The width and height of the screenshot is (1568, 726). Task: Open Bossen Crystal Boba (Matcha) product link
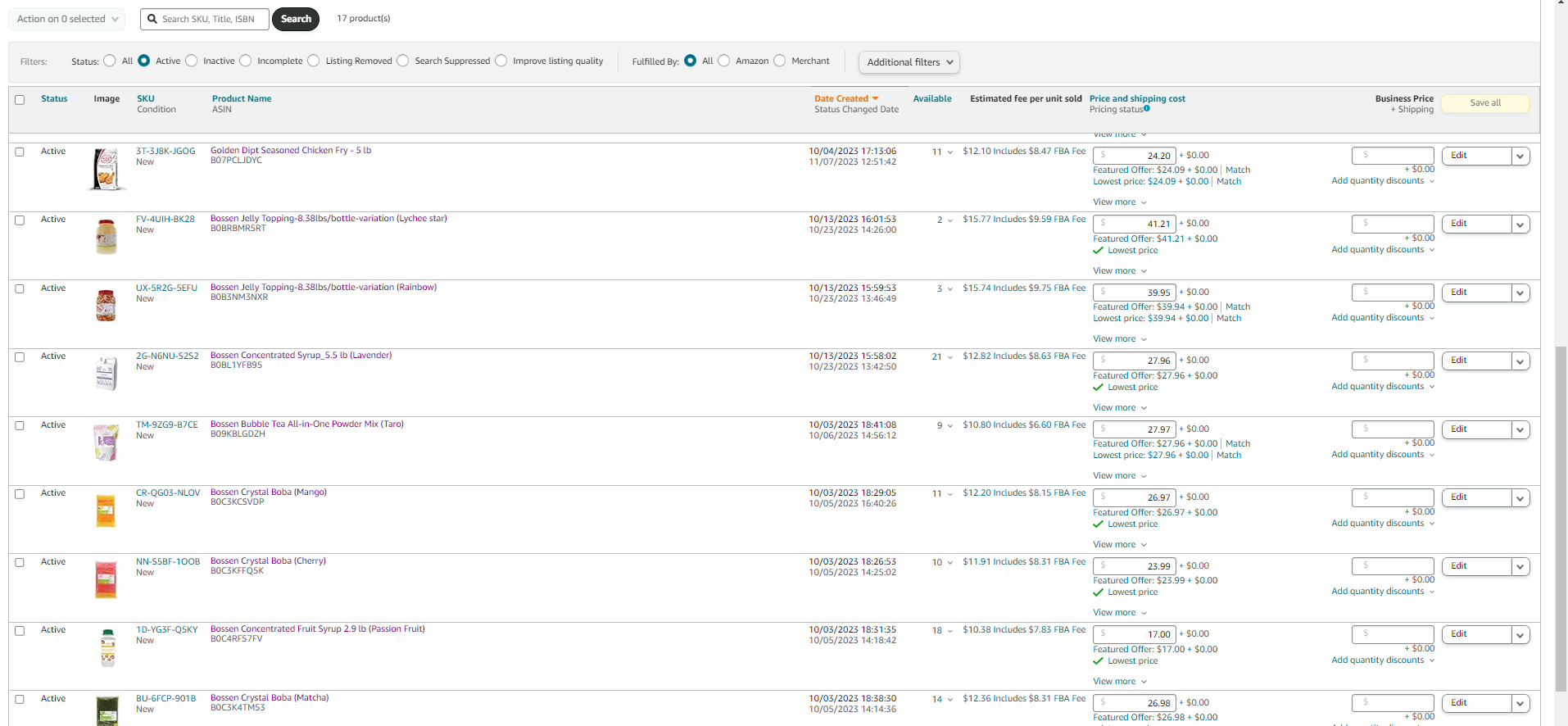(270, 698)
